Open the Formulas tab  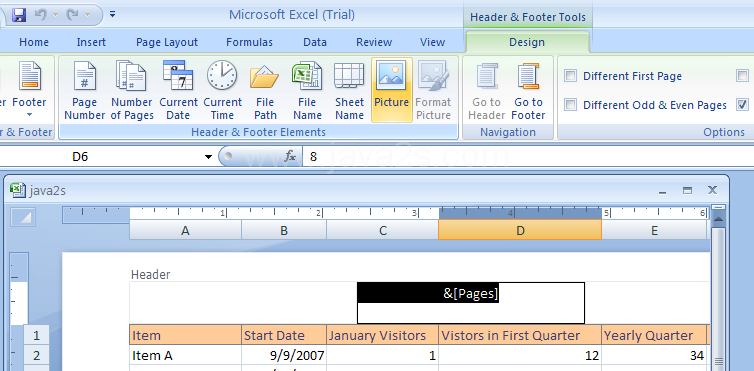coord(250,42)
